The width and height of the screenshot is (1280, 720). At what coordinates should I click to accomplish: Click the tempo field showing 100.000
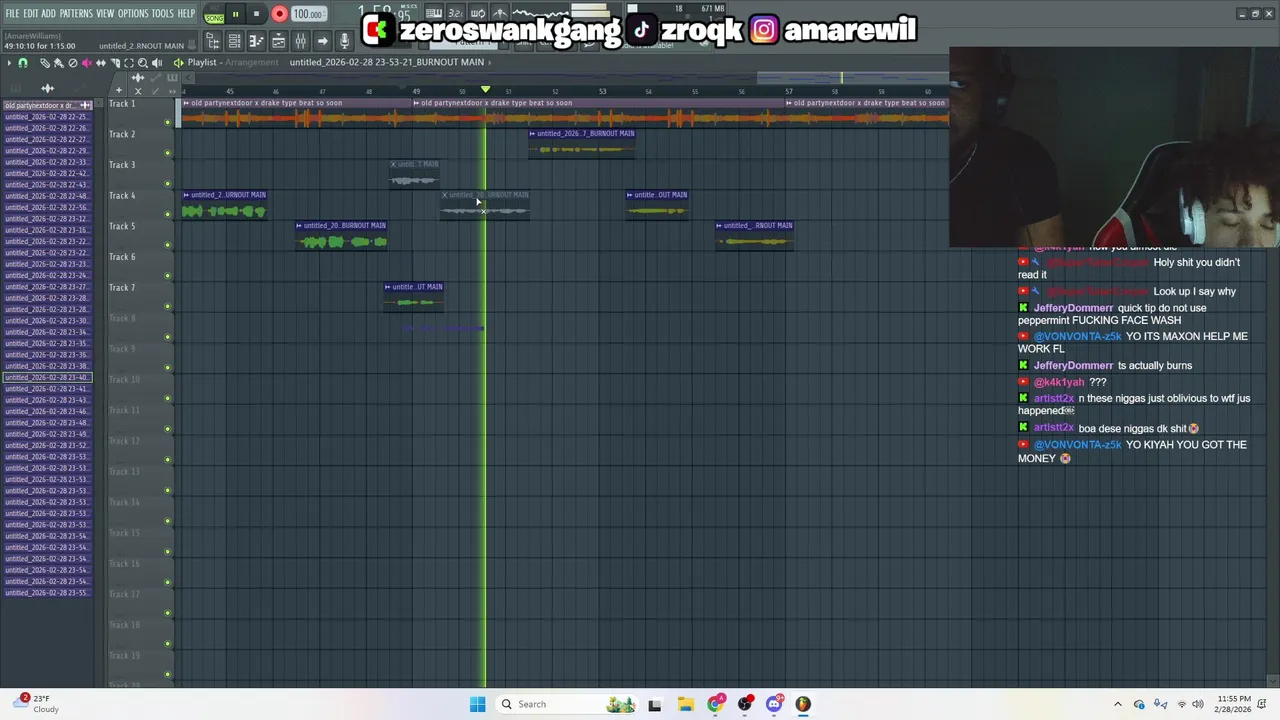(x=308, y=14)
